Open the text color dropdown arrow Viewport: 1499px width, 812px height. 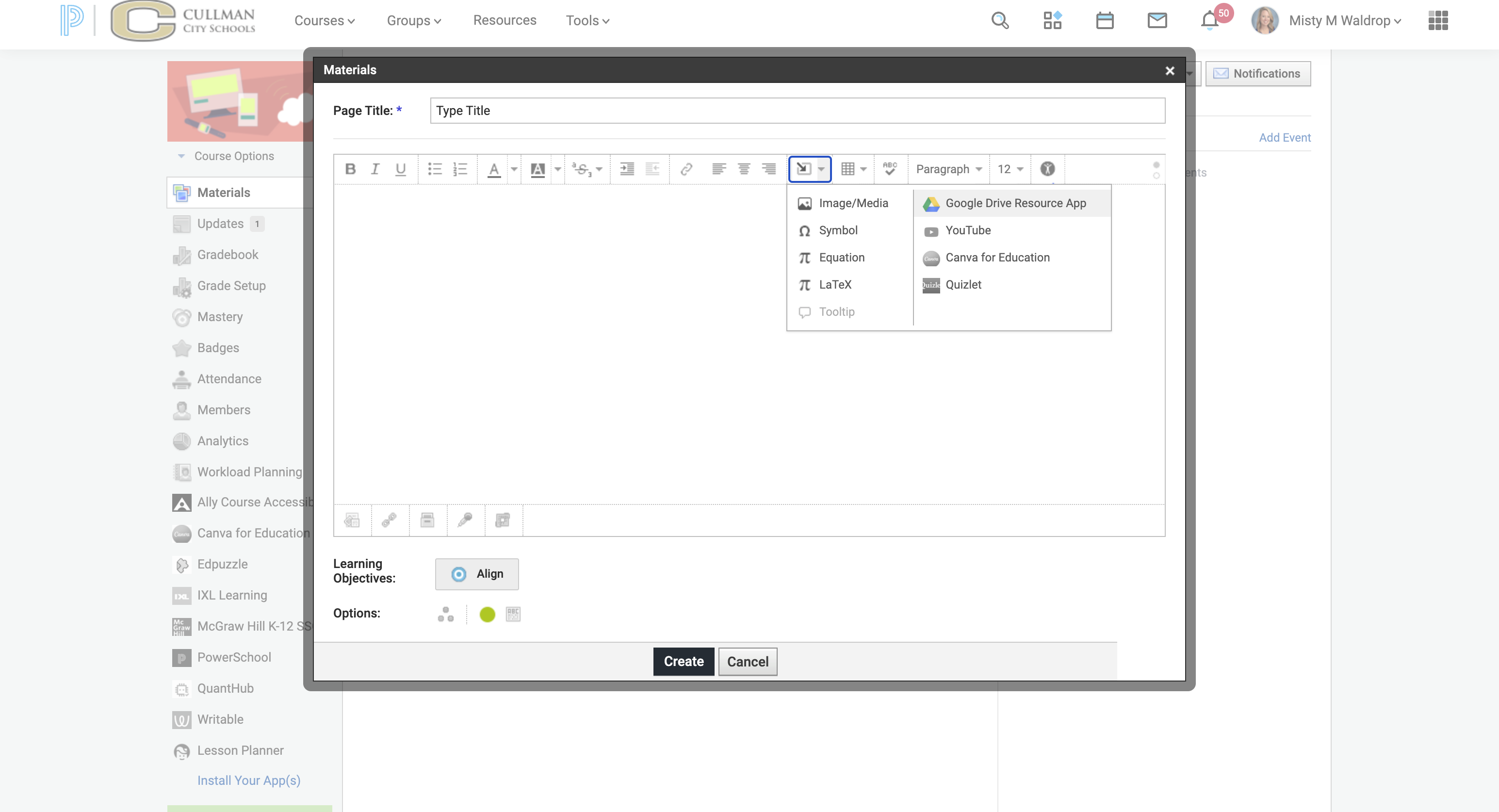(x=514, y=169)
